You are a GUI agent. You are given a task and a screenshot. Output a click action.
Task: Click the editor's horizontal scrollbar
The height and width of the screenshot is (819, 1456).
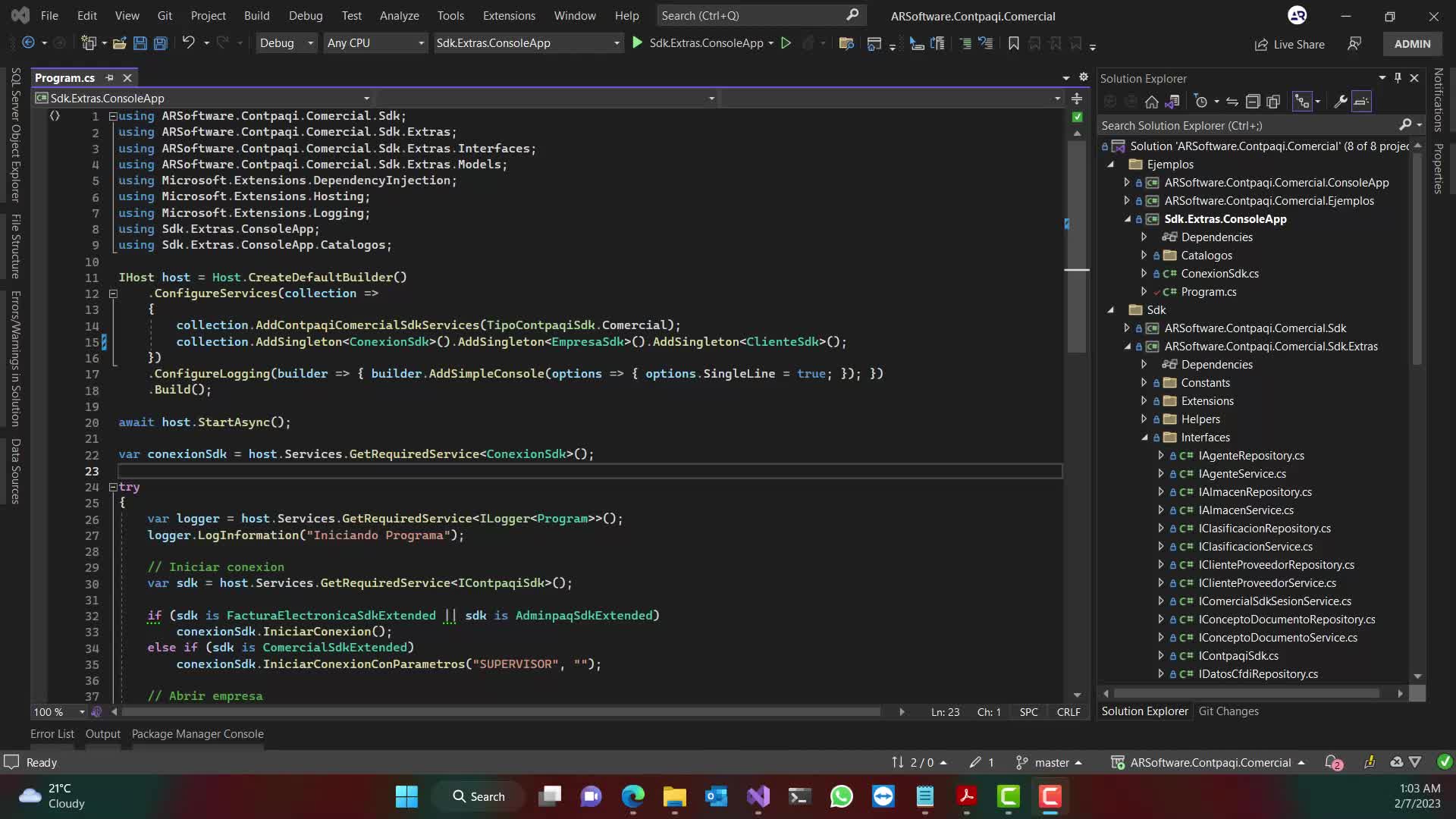point(500,712)
